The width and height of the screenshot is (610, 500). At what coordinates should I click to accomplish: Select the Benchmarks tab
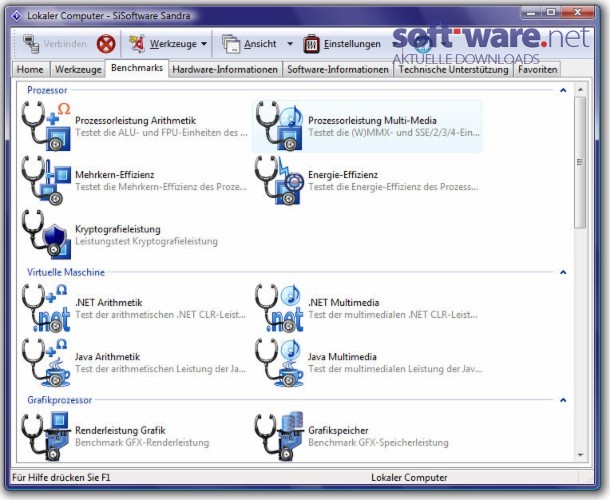coord(137,68)
